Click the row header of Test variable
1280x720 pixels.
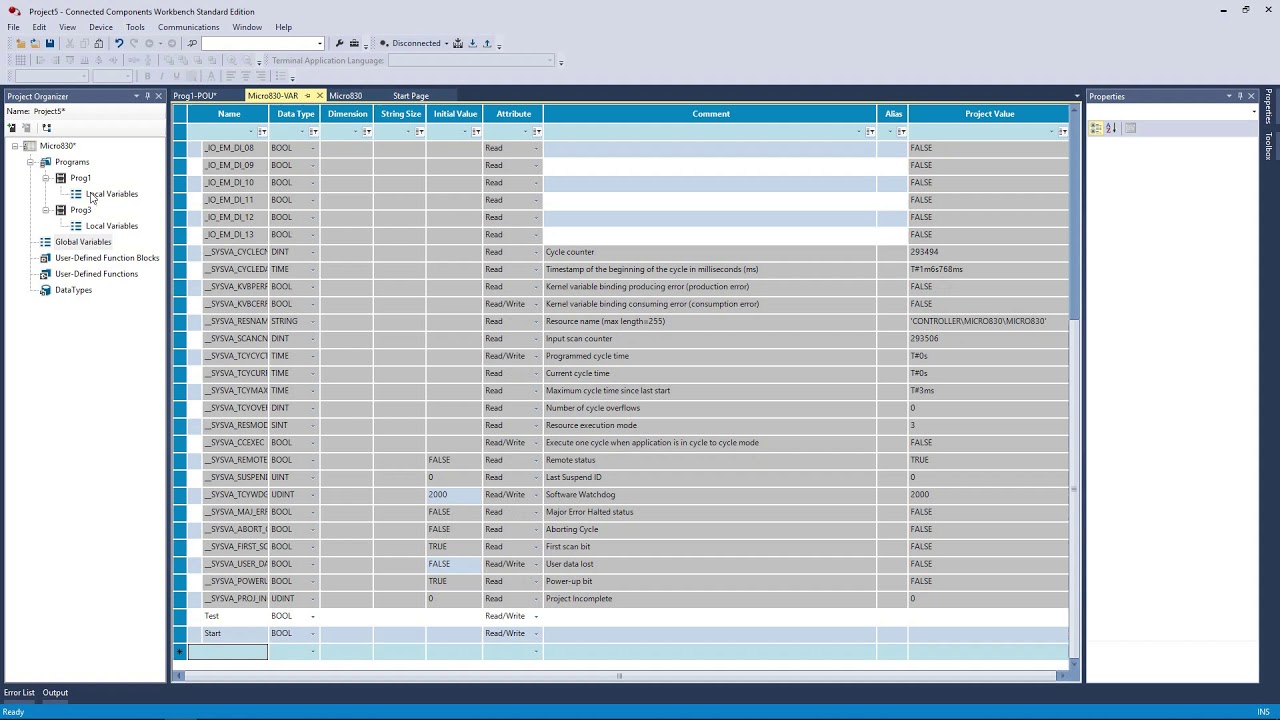pyautogui.click(x=180, y=616)
